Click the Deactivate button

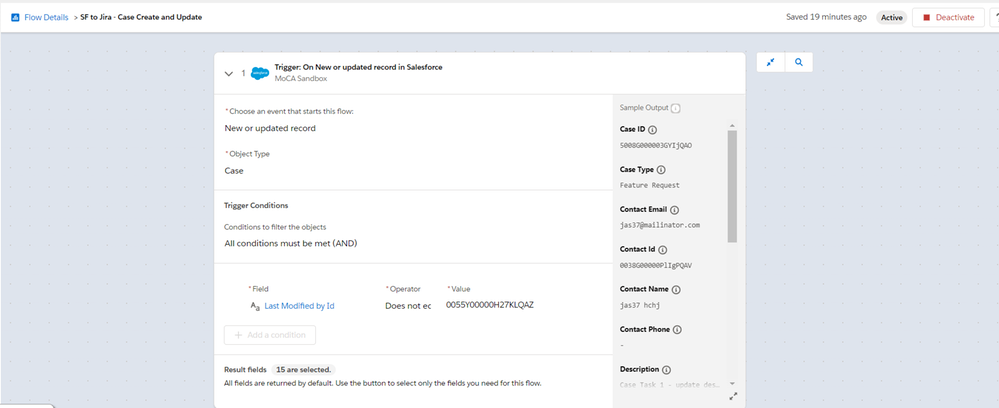click(x=948, y=18)
